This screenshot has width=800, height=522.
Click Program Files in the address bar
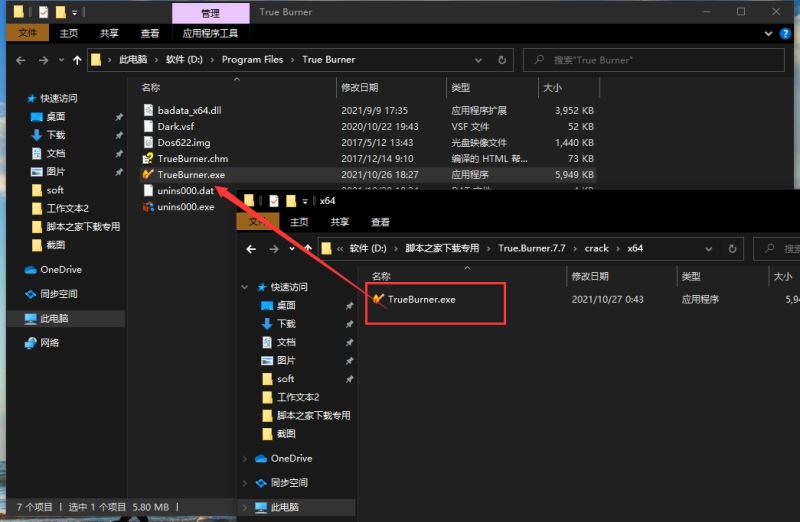tap(252, 60)
